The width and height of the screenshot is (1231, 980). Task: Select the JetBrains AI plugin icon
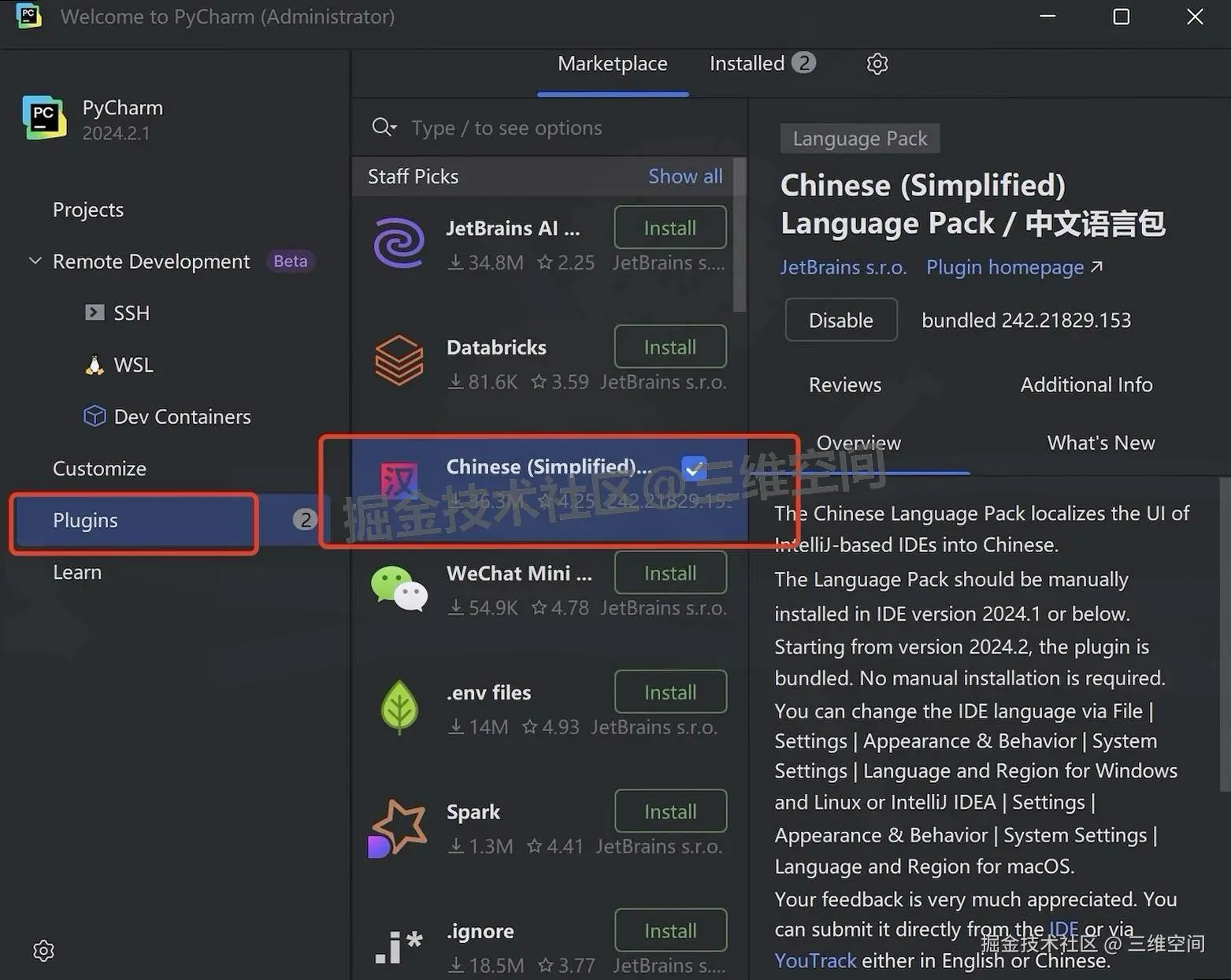(x=399, y=242)
